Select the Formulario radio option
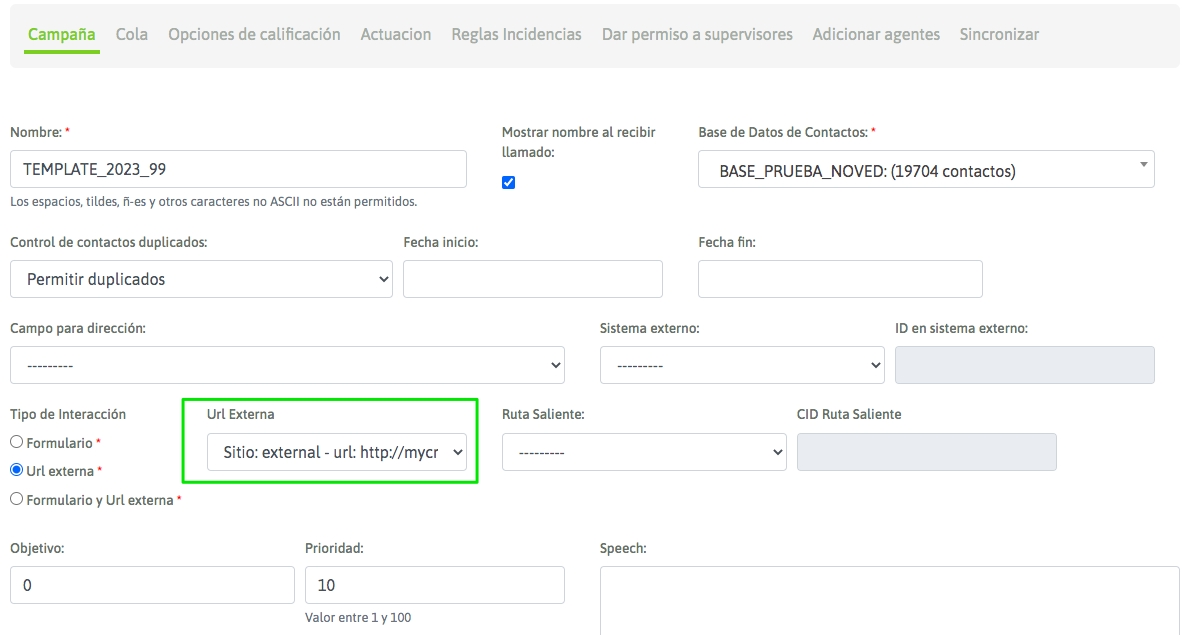The image size is (1192, 635). pos(17,442)
